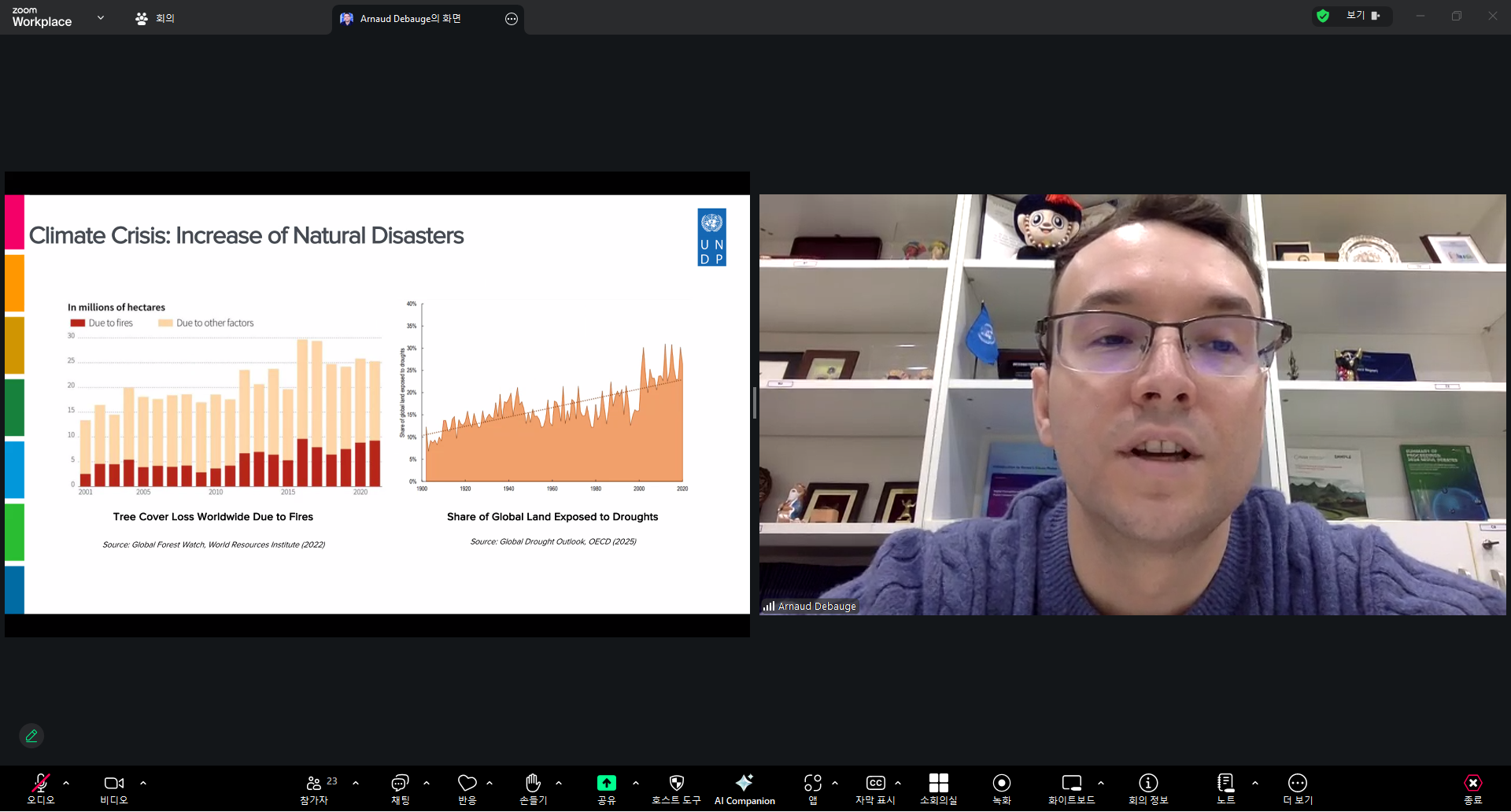This screenshot has width=1511, height=812.
Task: Restore down the Zoom window
Action: tap(1457, 16)
